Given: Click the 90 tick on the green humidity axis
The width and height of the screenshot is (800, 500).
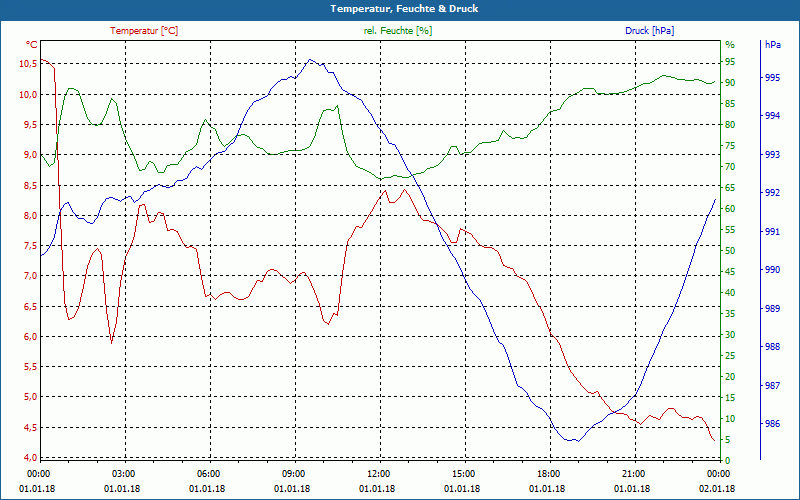Looking at the screenshot, I should tap(730, 83).
